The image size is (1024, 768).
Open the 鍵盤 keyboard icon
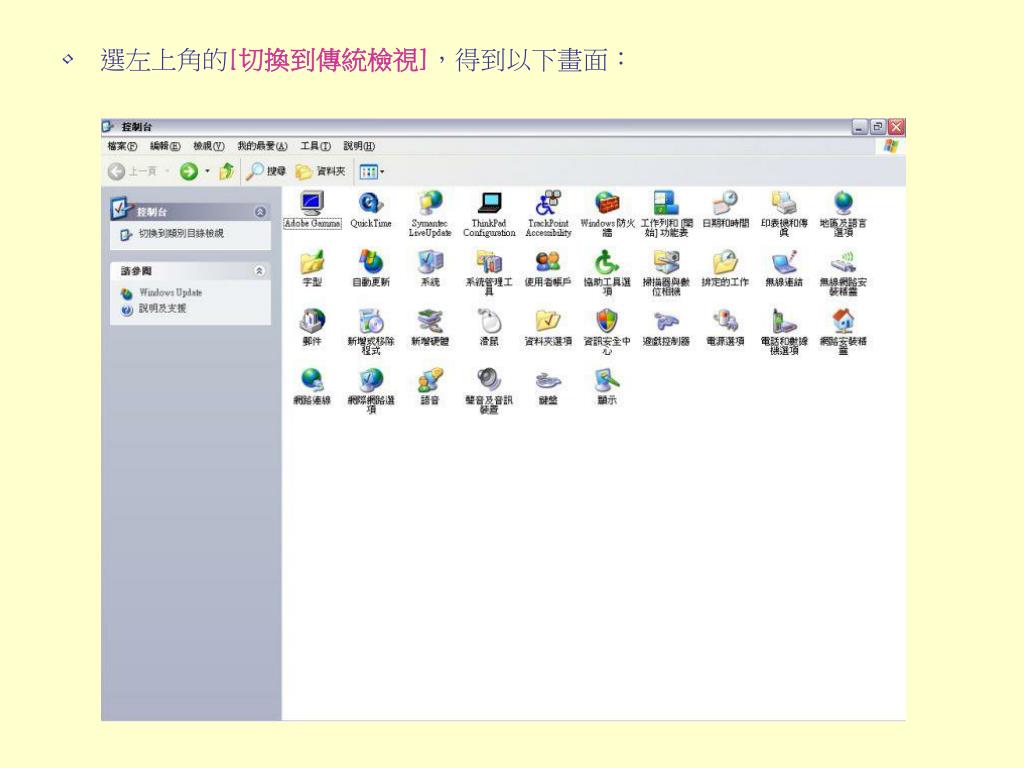[548, 386]
